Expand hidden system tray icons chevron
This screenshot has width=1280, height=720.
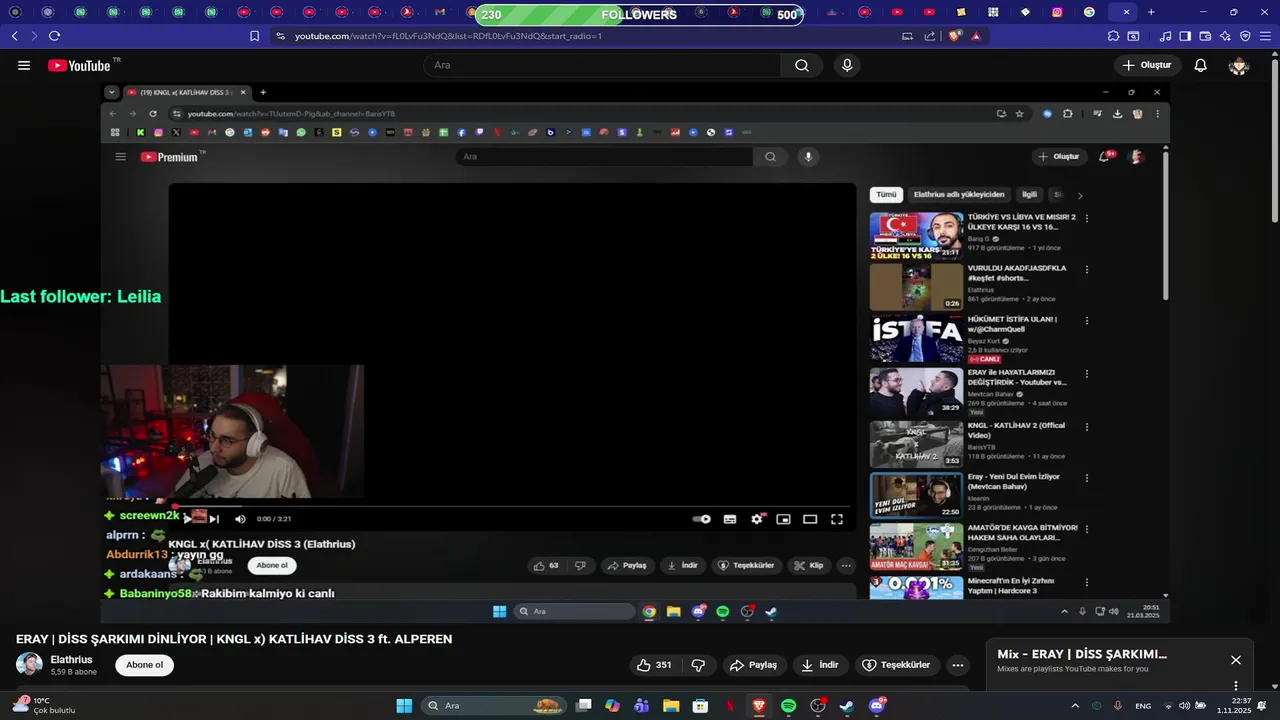tap(1076, 706)
